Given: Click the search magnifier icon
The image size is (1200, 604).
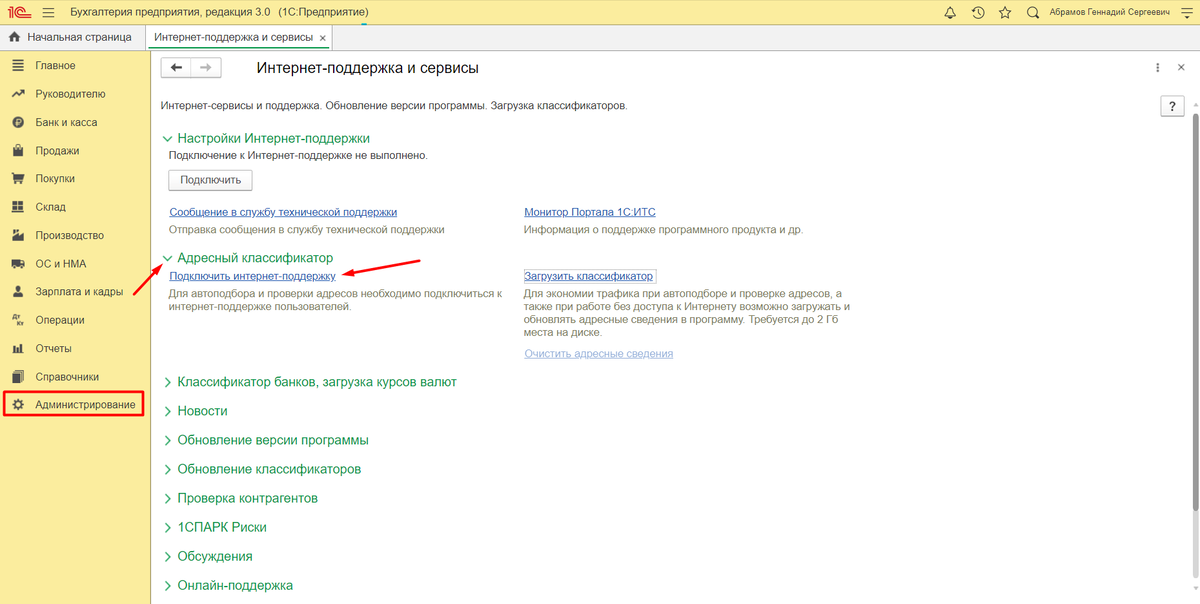Looking at the screenshot, I should tap(1032, 13).
